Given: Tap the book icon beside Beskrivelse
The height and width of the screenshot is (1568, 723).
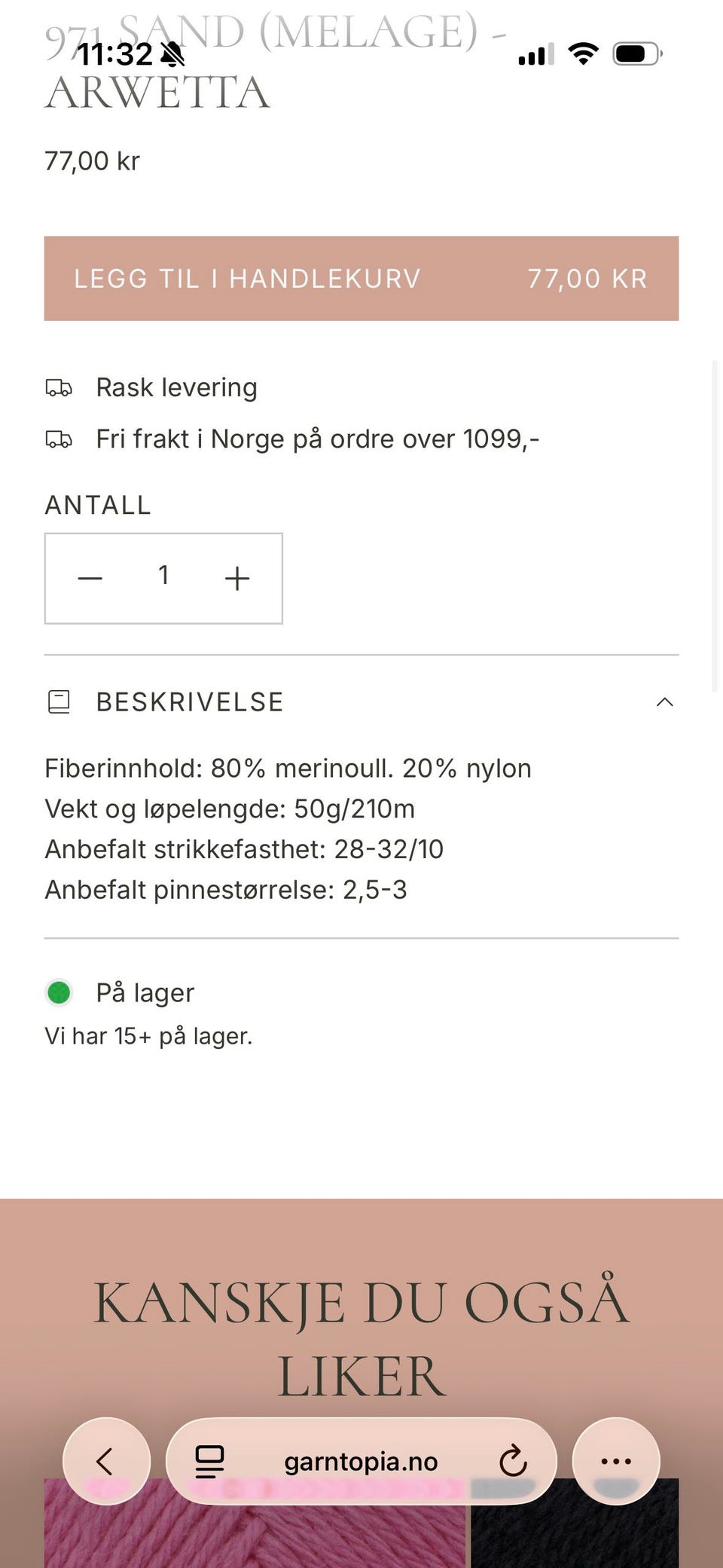Looking at the screenshot, I should point(59,701).
